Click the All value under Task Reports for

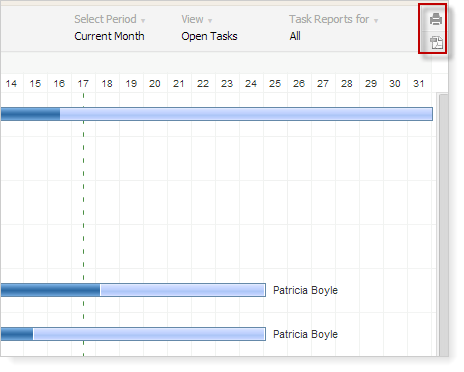coord(295,36)
